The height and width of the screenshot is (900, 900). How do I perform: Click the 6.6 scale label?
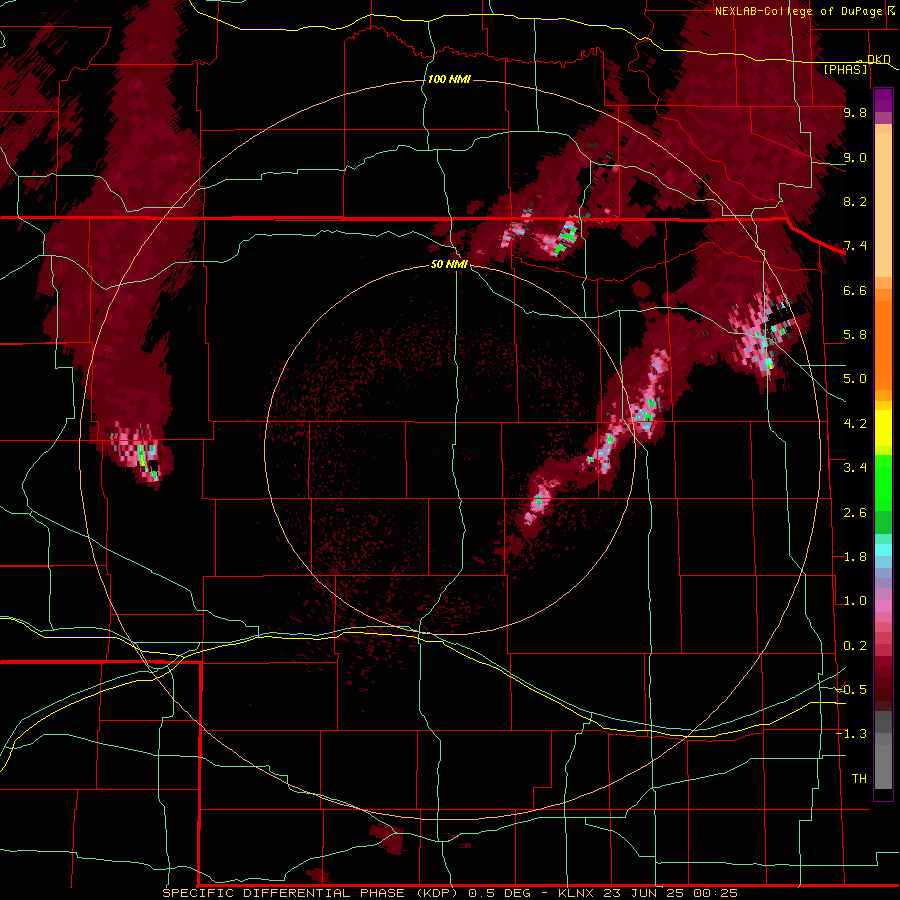click(x=855, y=290)
